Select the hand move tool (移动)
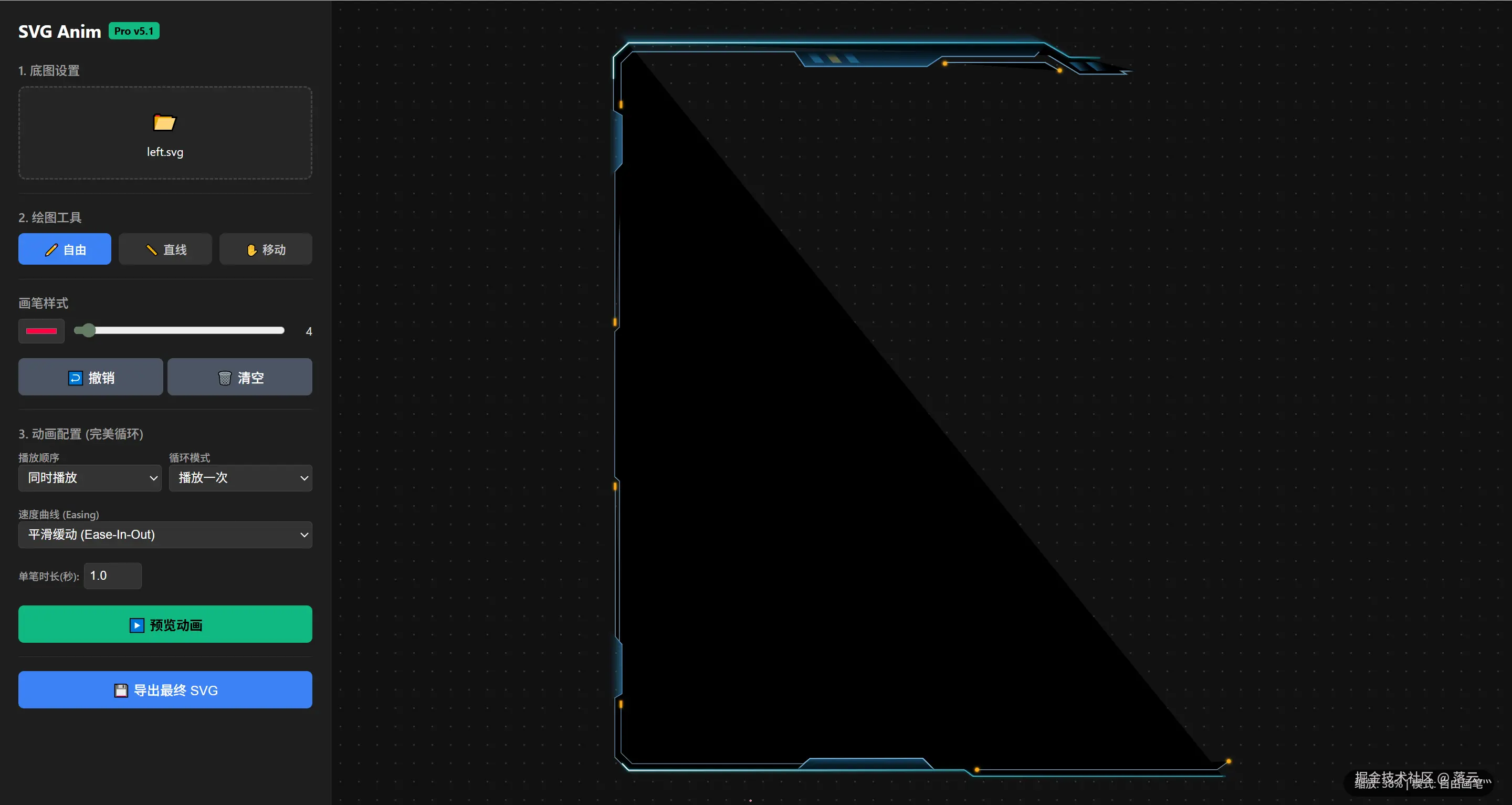 click(265, 249)
